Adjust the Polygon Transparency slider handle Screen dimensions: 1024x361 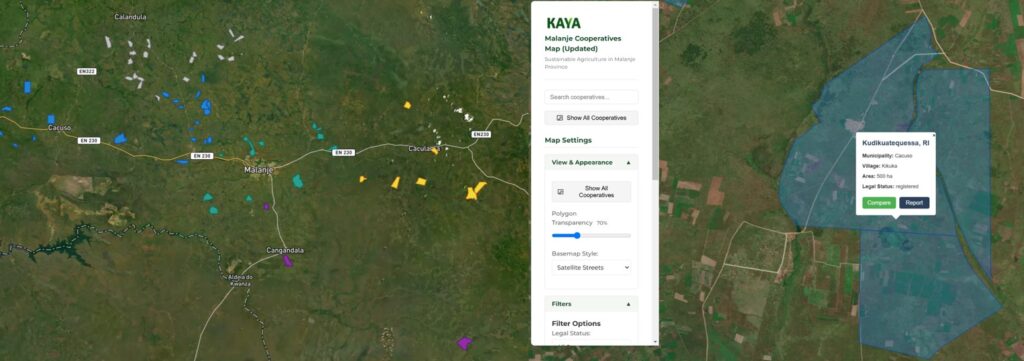(x=577, y=236)
